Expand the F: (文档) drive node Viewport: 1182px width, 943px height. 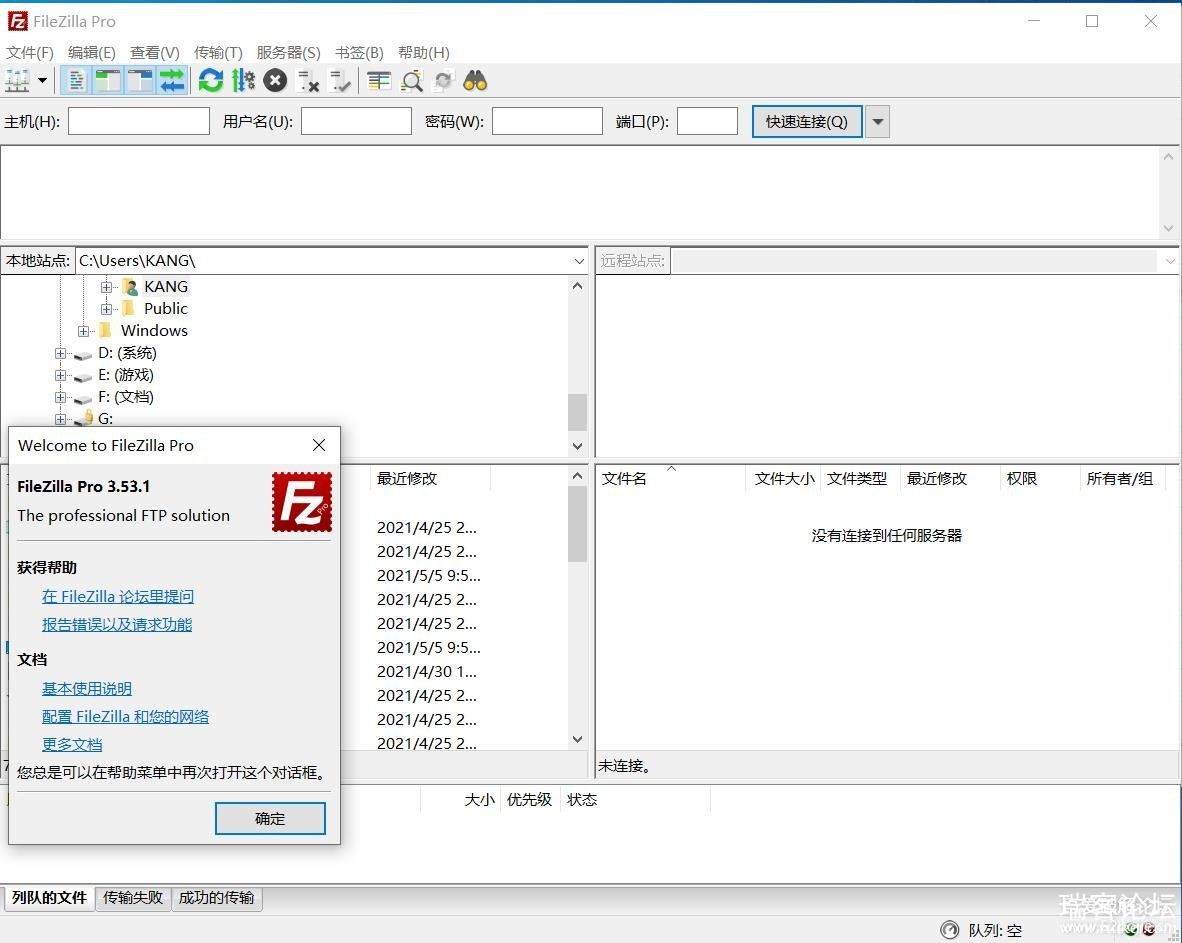tap(60, 396)
